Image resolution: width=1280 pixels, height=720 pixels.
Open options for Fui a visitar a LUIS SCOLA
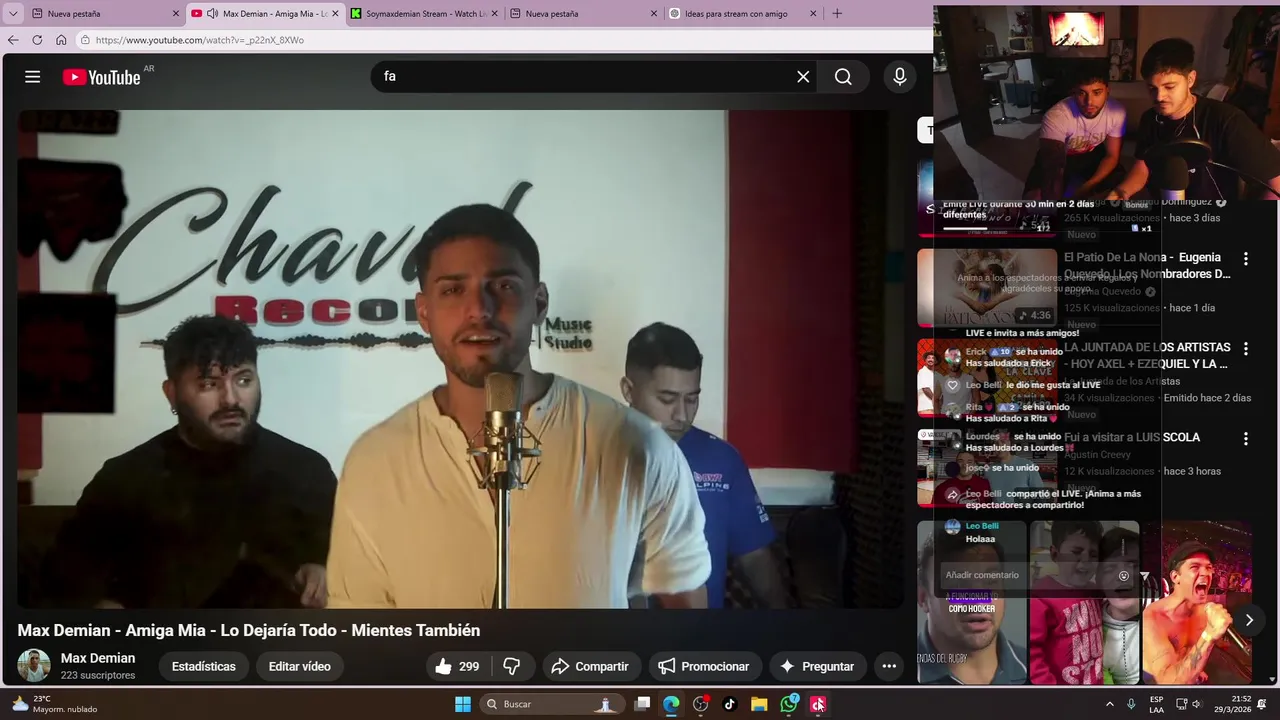point(1245,439)
